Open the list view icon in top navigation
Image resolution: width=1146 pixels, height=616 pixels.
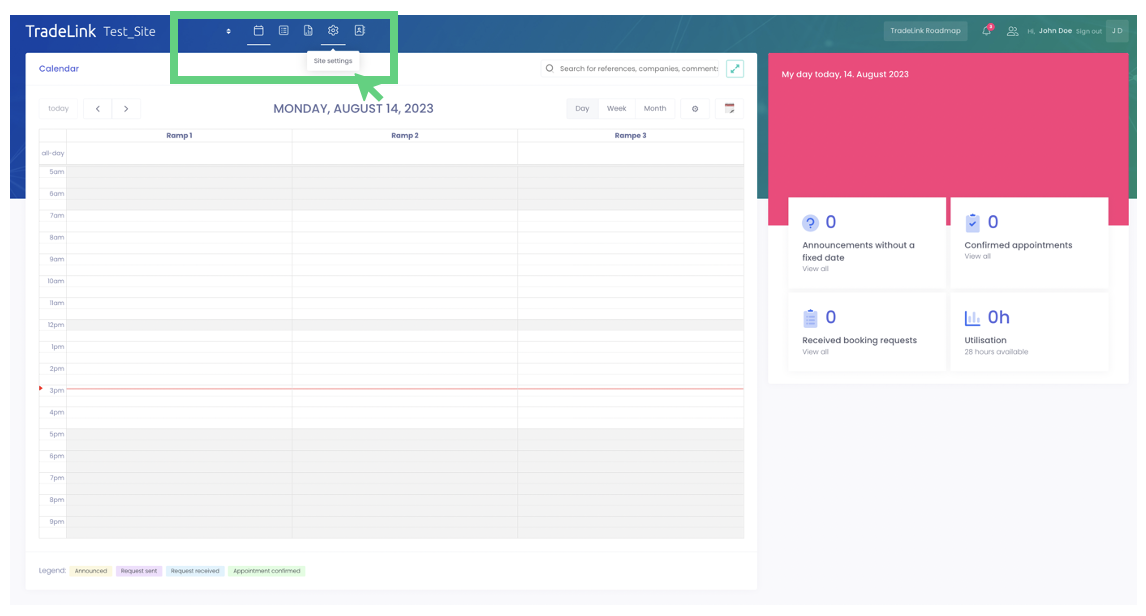point(283,31)
